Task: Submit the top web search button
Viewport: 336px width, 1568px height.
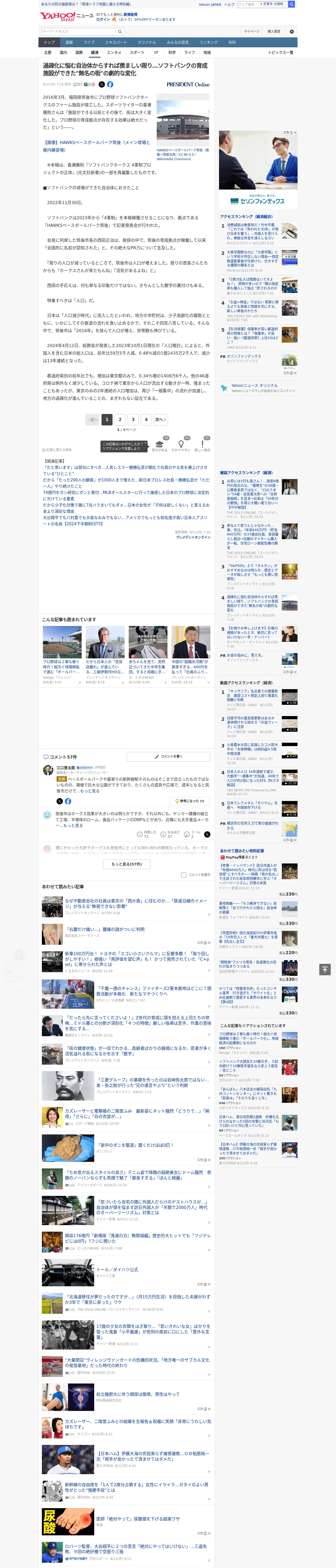Action: pos(292,4)
